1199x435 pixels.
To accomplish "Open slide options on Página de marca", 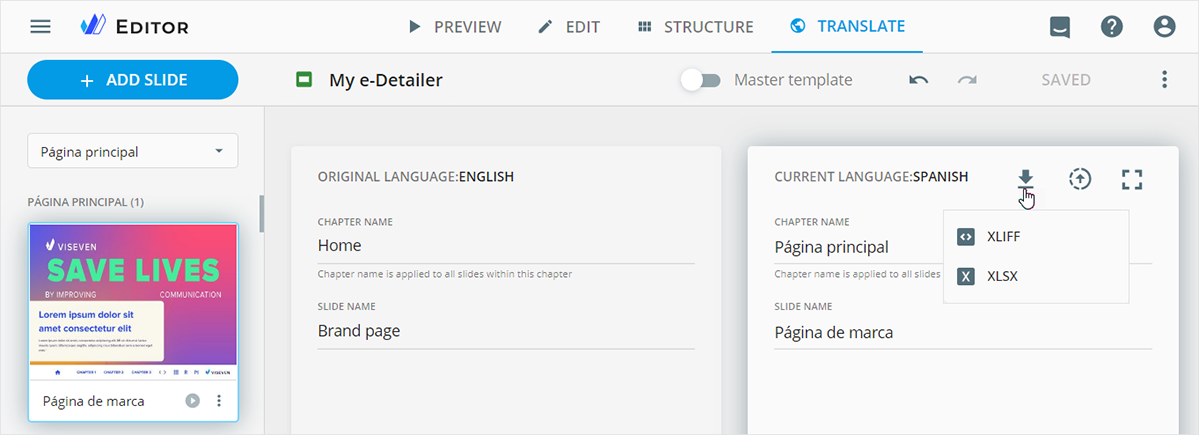I will click(219, 401).
